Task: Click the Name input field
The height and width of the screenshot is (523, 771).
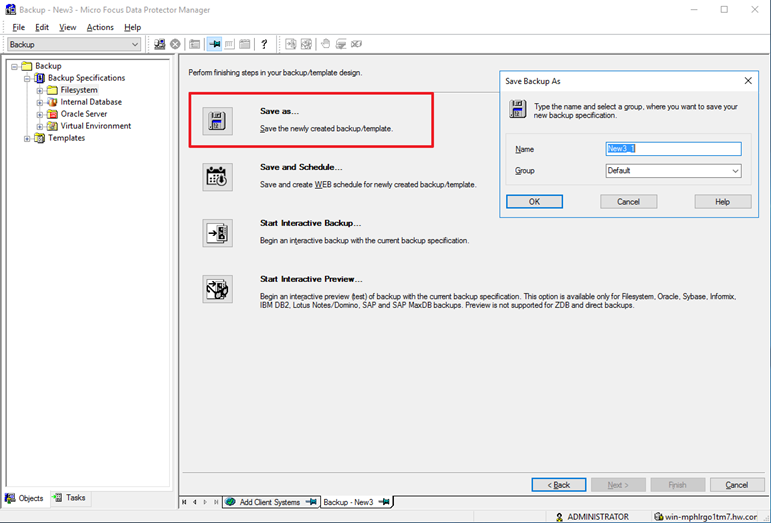Action: point(674,149)
